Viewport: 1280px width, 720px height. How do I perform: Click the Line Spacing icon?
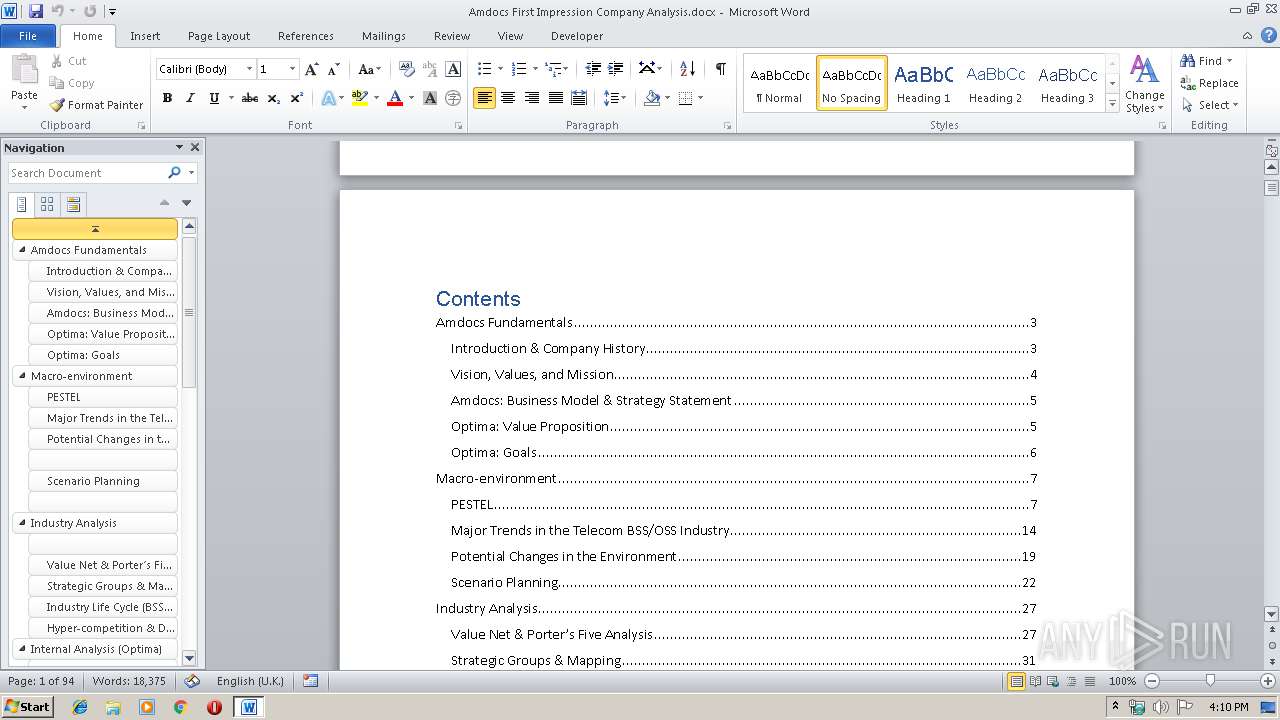coord(612,98)
